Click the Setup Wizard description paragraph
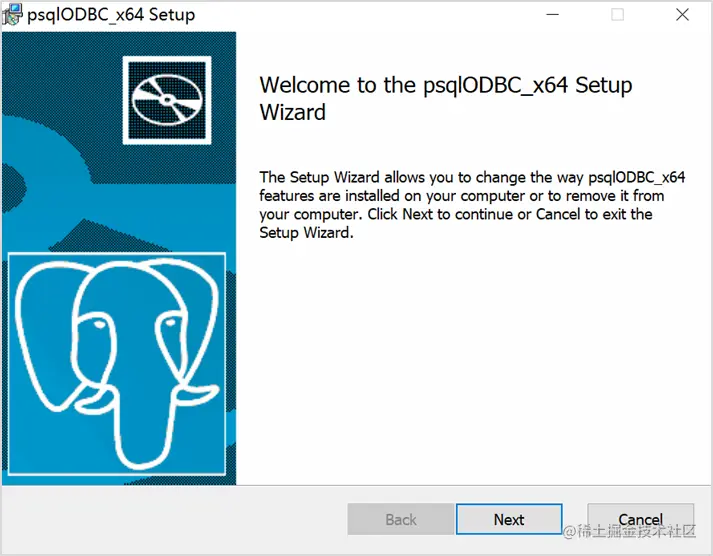 pos(472,205)
